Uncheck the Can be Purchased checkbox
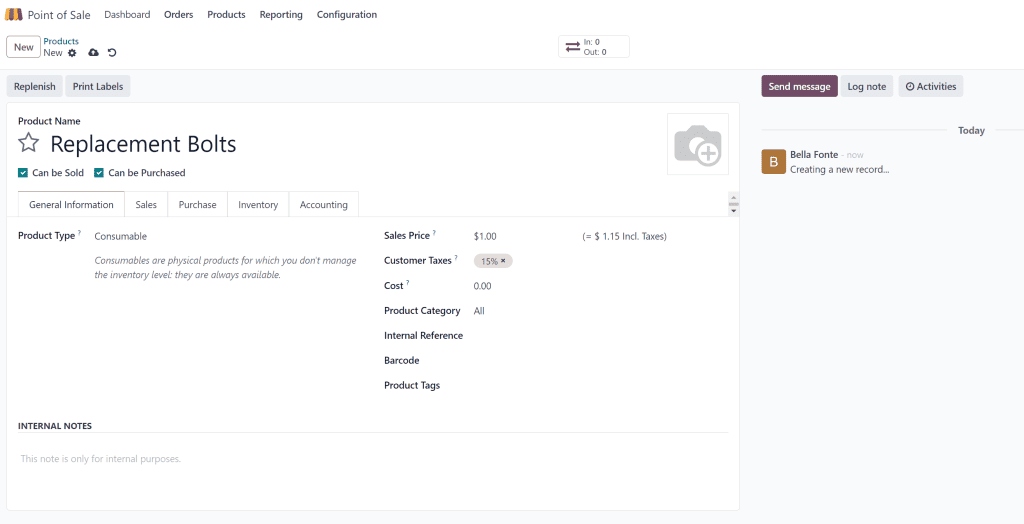The width and height of the screenshot is (1024, 524). (99, 173)
